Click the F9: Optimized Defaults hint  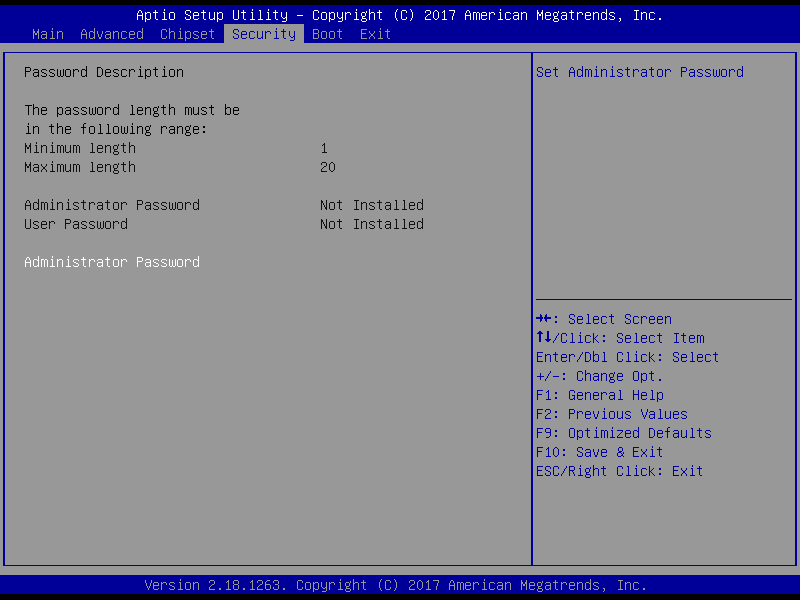point(624,433)
